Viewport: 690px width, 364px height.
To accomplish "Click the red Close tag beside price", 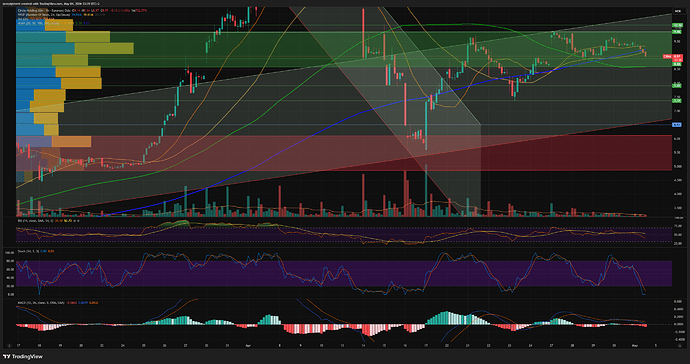I will pyautogui.click(x=667, y=57).
